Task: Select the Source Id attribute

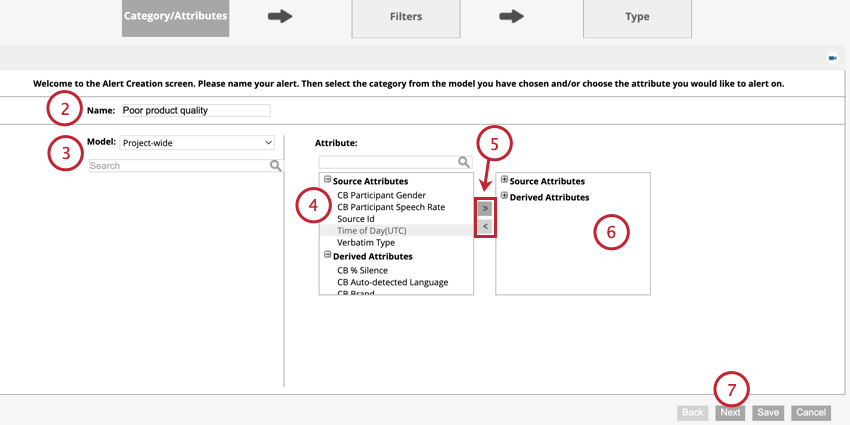Action: 356,219
